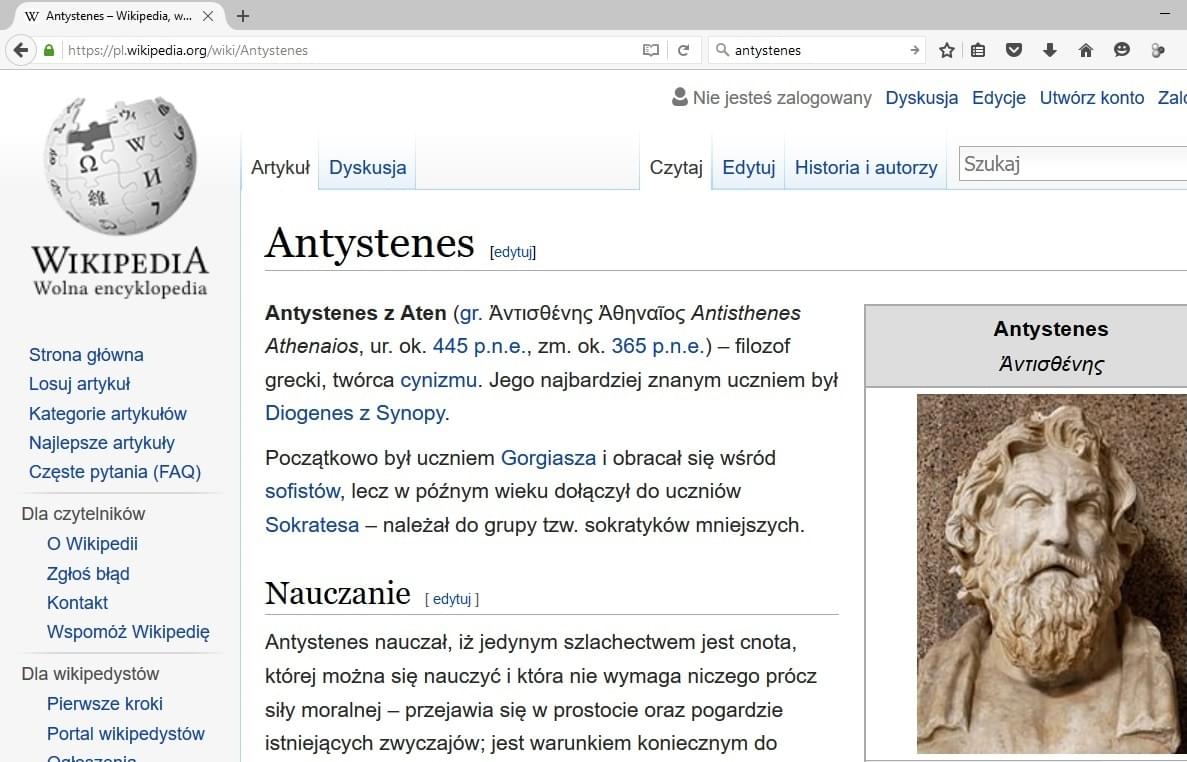Click the Pocket icon in the toolbar
1187x762 pixels.
(x=1014, y=50)
